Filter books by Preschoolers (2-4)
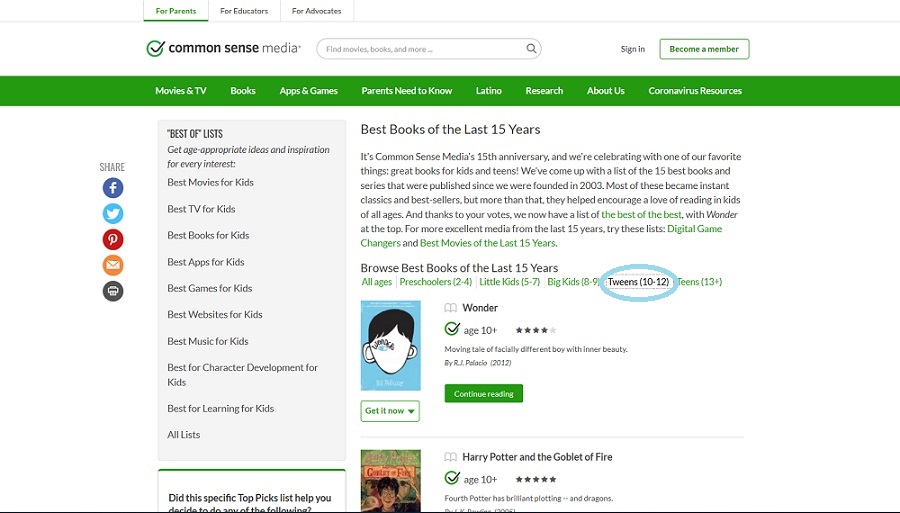The width and height of the screenshot is (900, 513). (x=436, y=282)
